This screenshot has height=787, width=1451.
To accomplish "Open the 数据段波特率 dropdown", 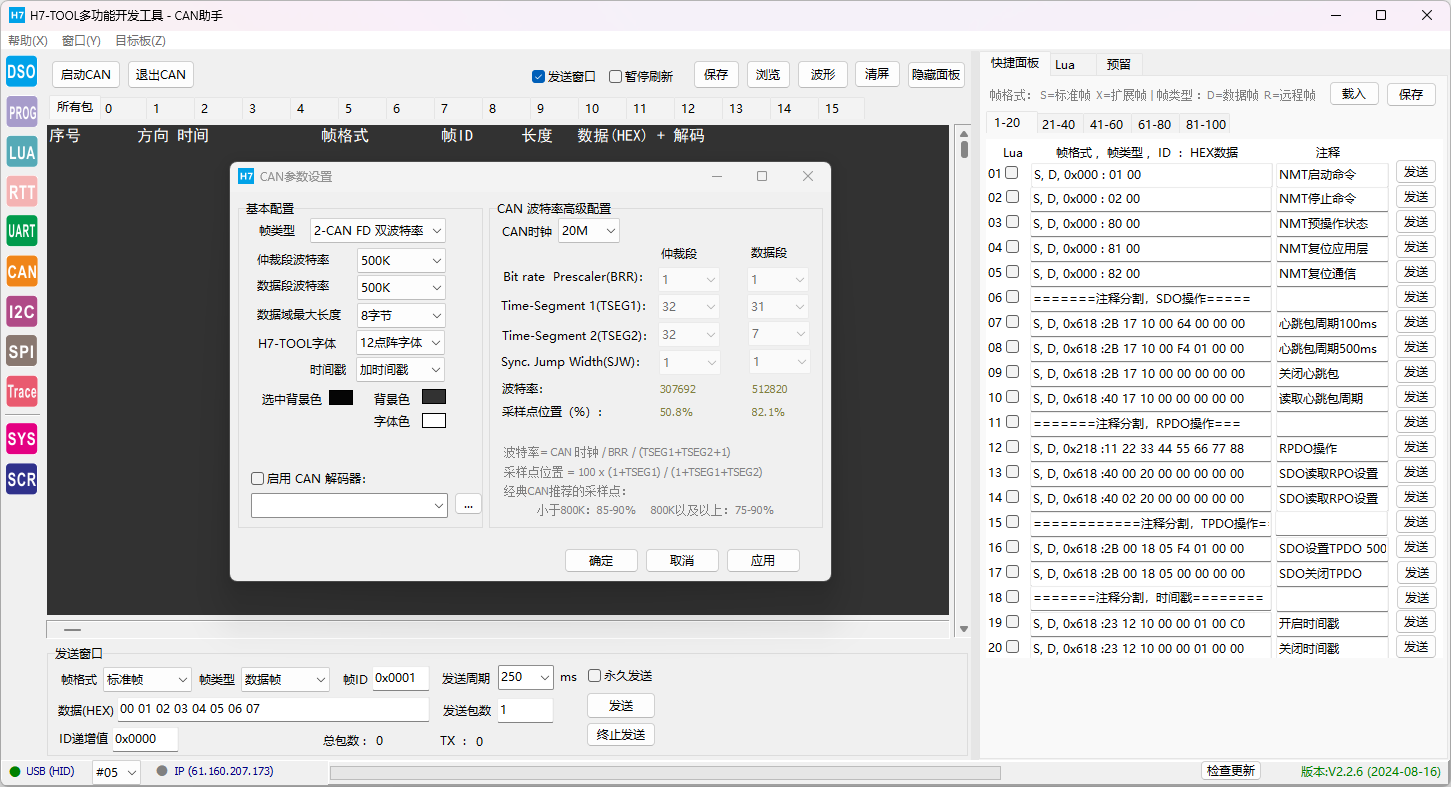I will tap(401, 287).
